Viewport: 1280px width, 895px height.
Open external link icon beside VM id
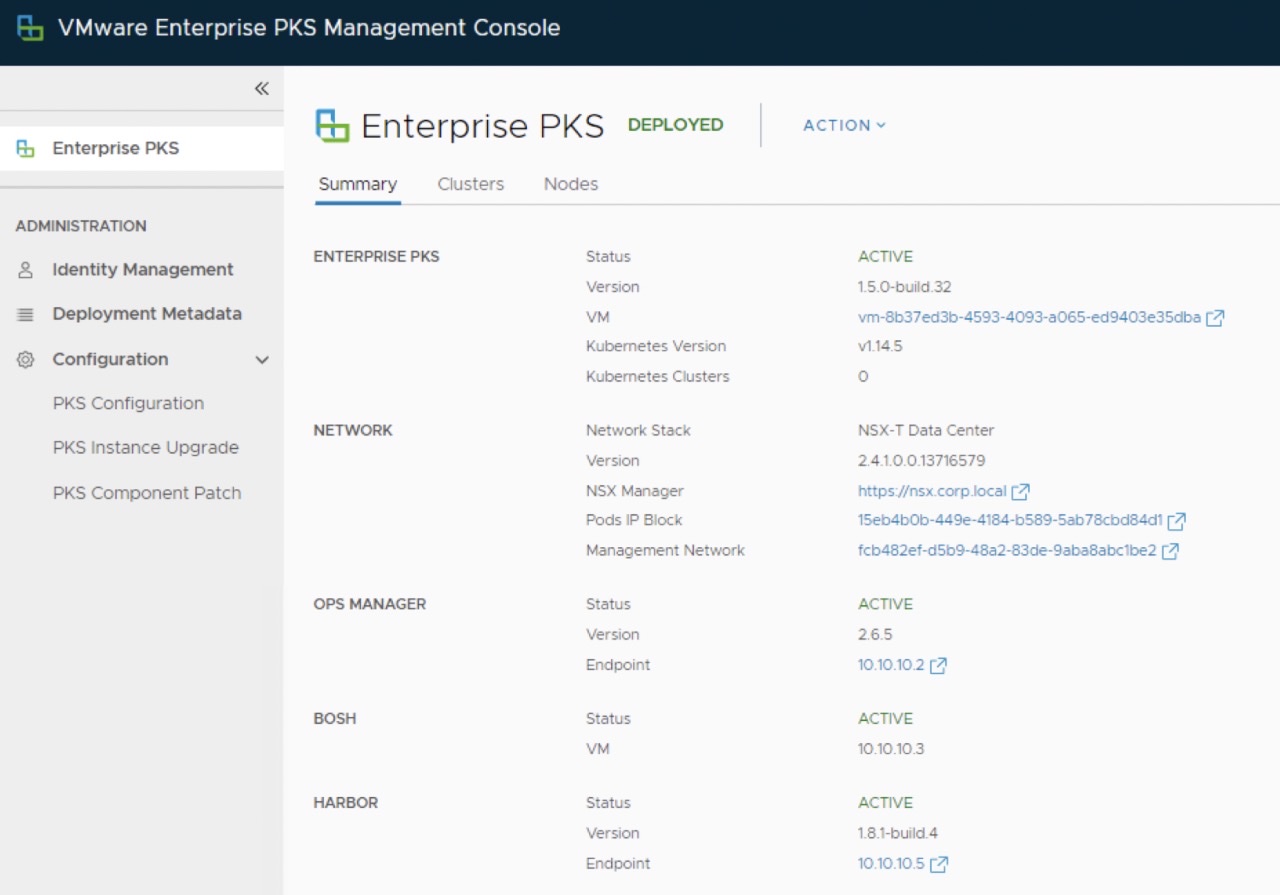coord(1215,318)
